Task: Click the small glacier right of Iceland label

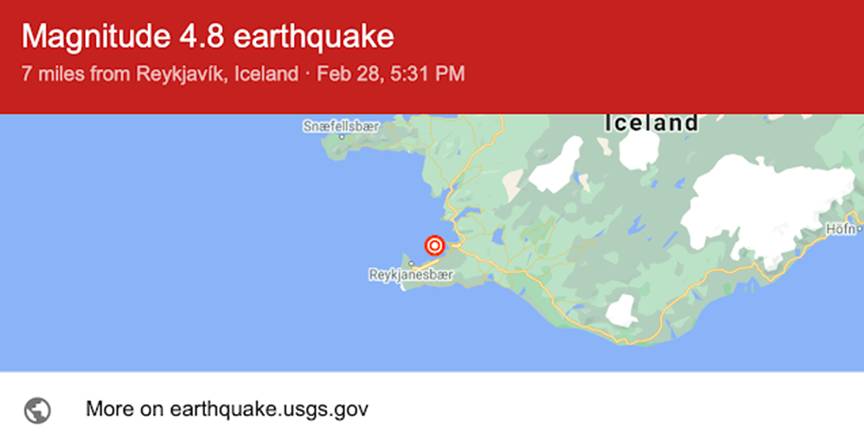Action: 638,150
